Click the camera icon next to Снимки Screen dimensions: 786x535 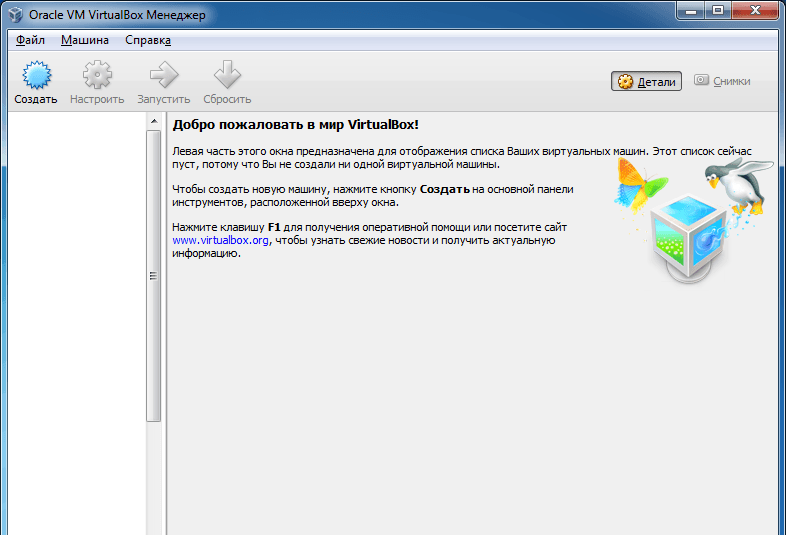[701, 80]
